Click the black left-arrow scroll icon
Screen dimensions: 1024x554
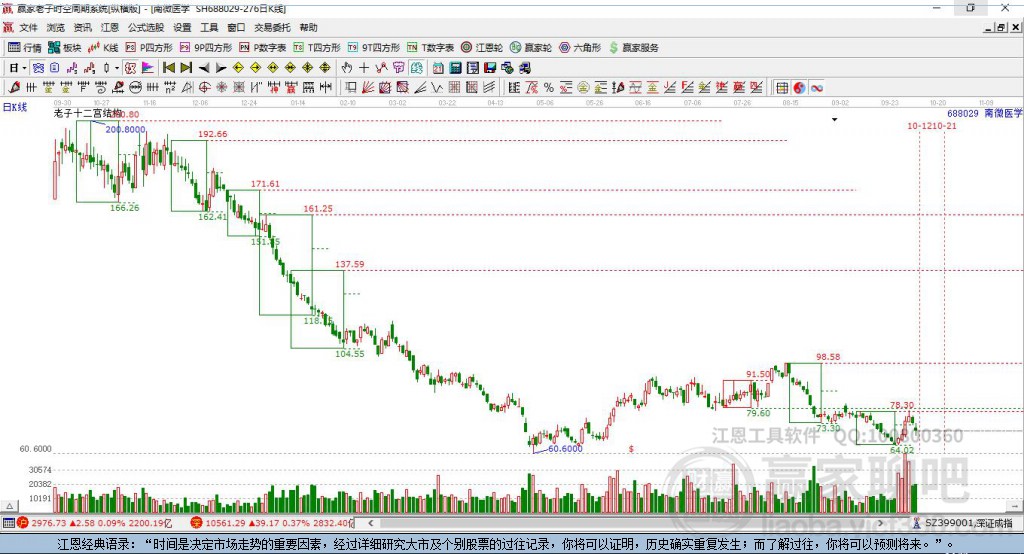coord(204,68)
